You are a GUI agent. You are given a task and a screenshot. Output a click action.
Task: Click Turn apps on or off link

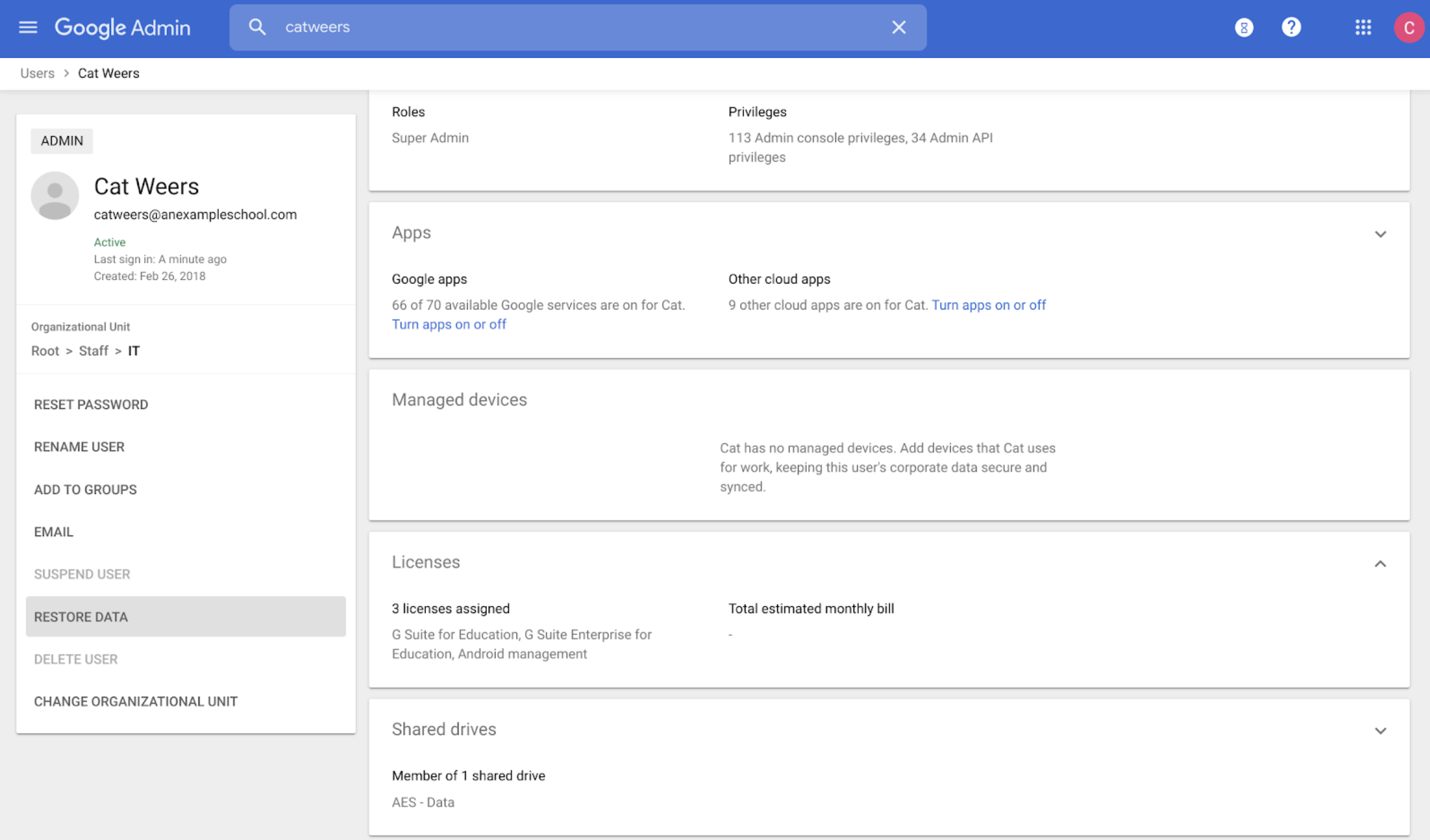[449, 323]
